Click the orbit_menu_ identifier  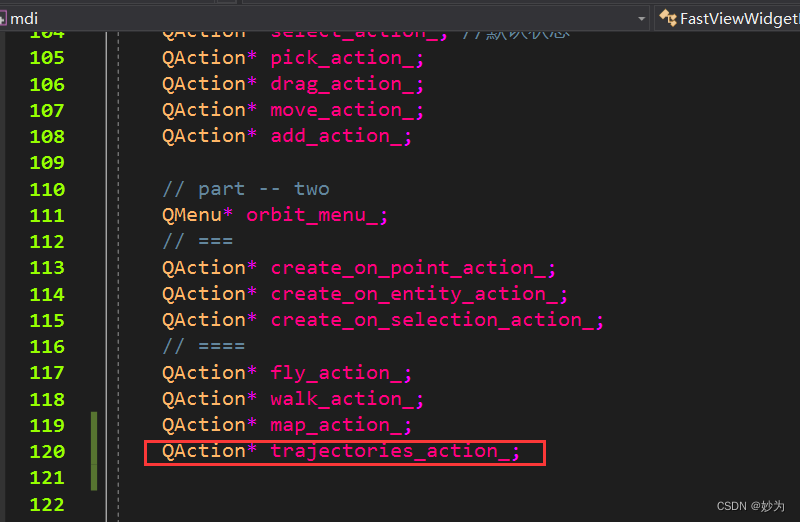pos(312,215)
